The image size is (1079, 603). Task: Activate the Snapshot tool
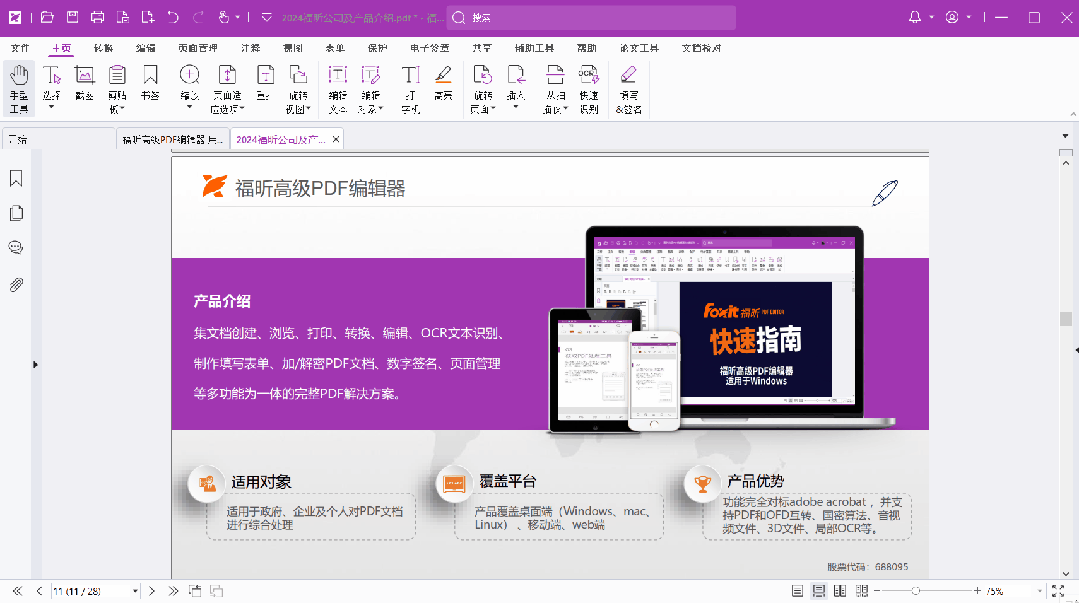(85, 83)
